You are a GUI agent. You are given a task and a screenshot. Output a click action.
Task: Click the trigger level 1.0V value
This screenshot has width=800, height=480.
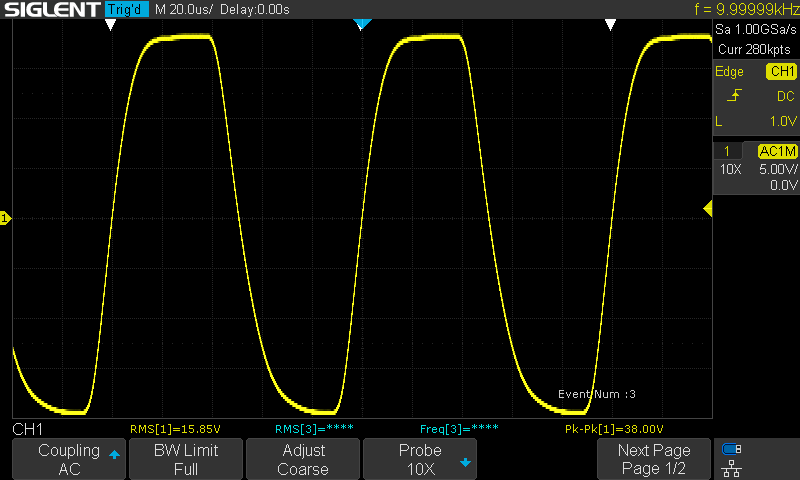tap(783, 121)
